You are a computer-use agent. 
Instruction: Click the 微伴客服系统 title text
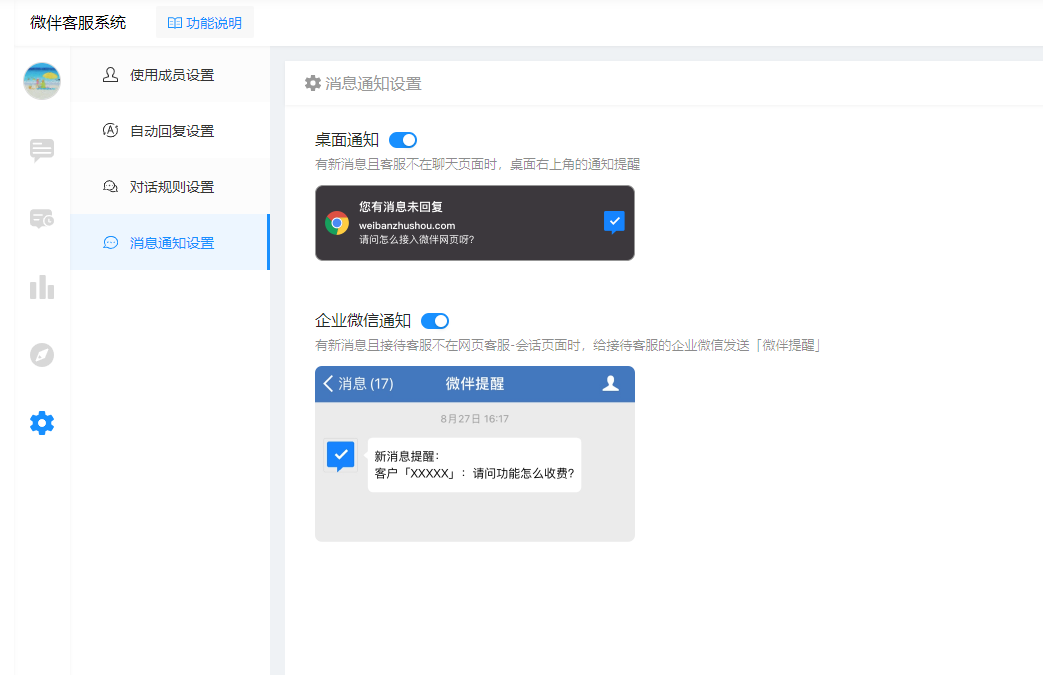[x=78, y=23]
